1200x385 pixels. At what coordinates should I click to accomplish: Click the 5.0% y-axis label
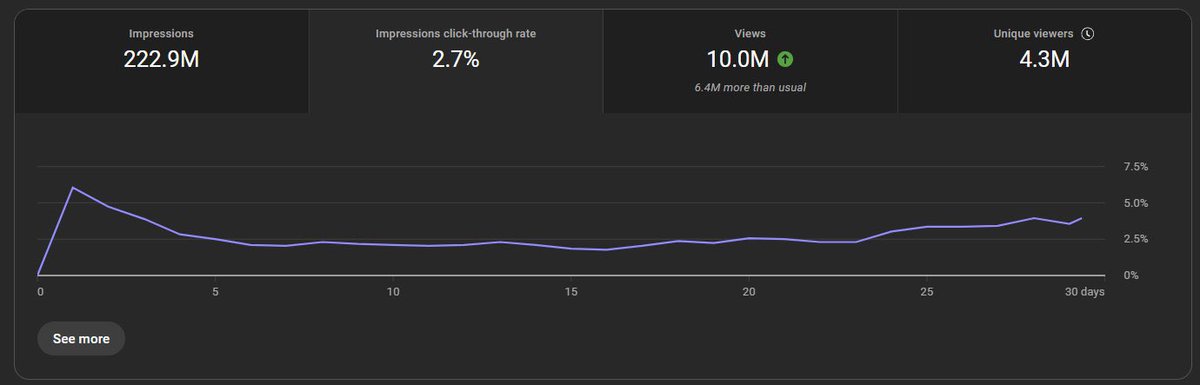[1136, 203]
